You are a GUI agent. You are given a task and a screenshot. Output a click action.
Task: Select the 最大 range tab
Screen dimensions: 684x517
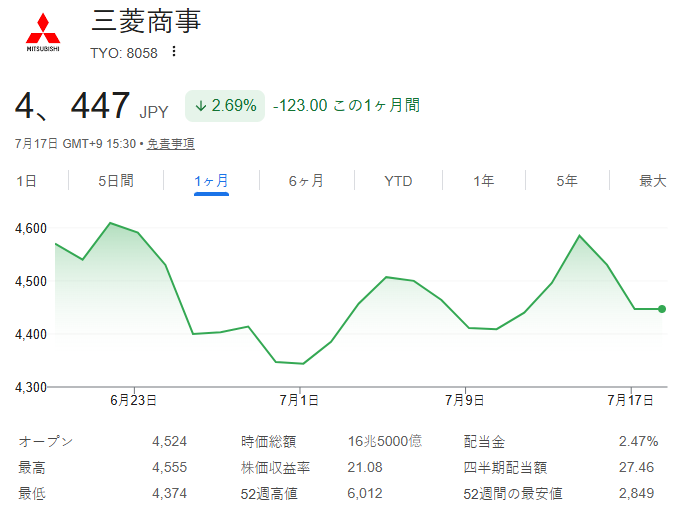click(653, 181)
